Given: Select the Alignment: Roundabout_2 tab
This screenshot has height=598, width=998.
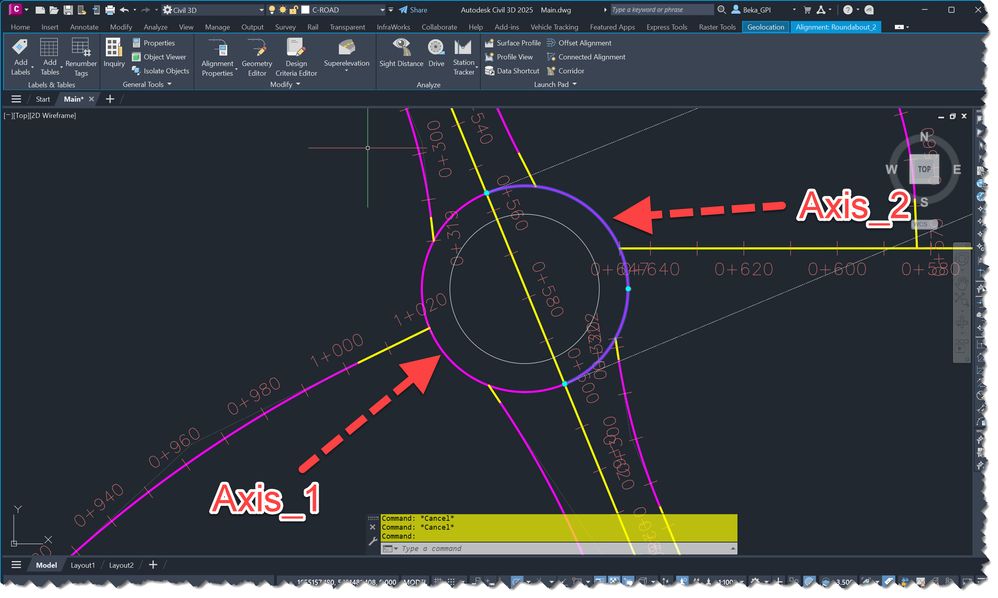Looking at the screenshot, I should point(835,27).
